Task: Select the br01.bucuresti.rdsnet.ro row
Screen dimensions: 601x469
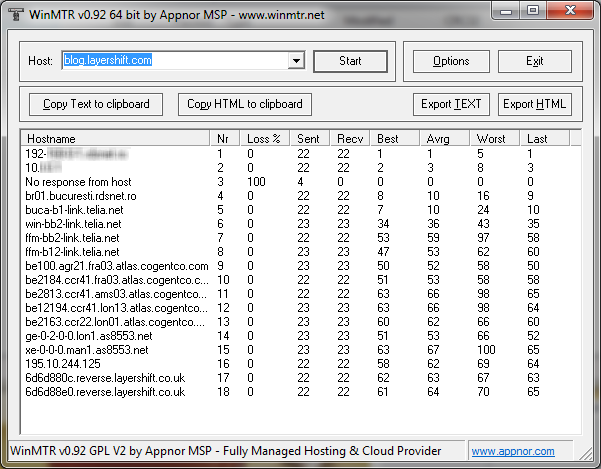Action: coord(301,196)
